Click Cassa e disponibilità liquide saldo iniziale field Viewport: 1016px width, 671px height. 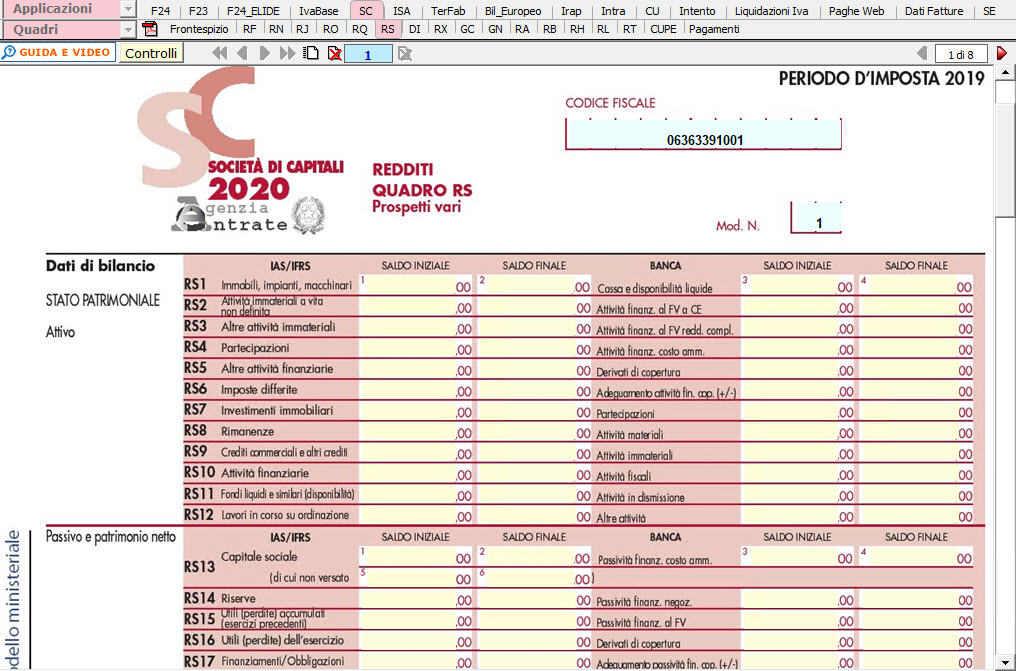[x=798, y=286]
